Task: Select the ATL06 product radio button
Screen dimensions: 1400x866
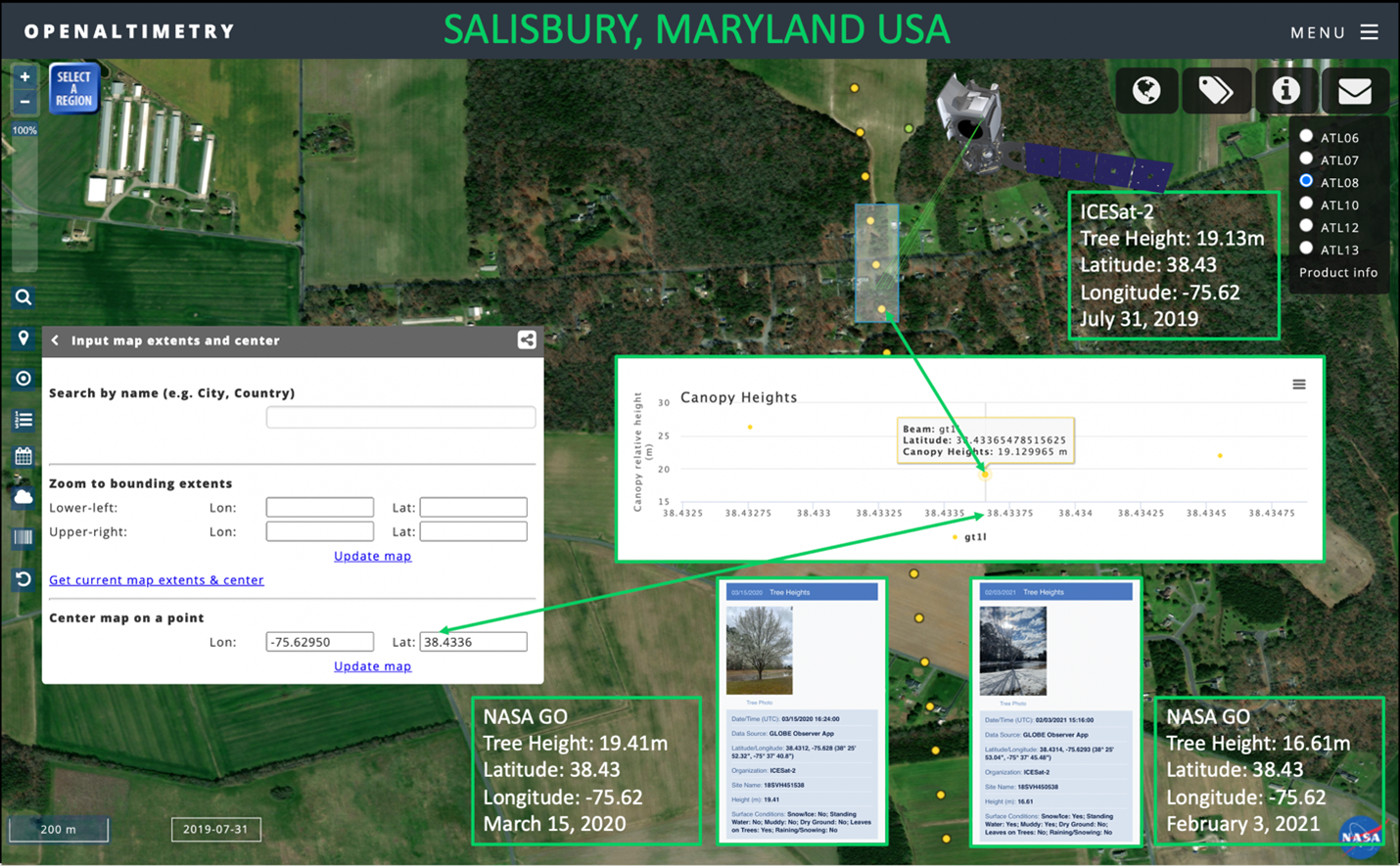Action: tap(1306, 136)
